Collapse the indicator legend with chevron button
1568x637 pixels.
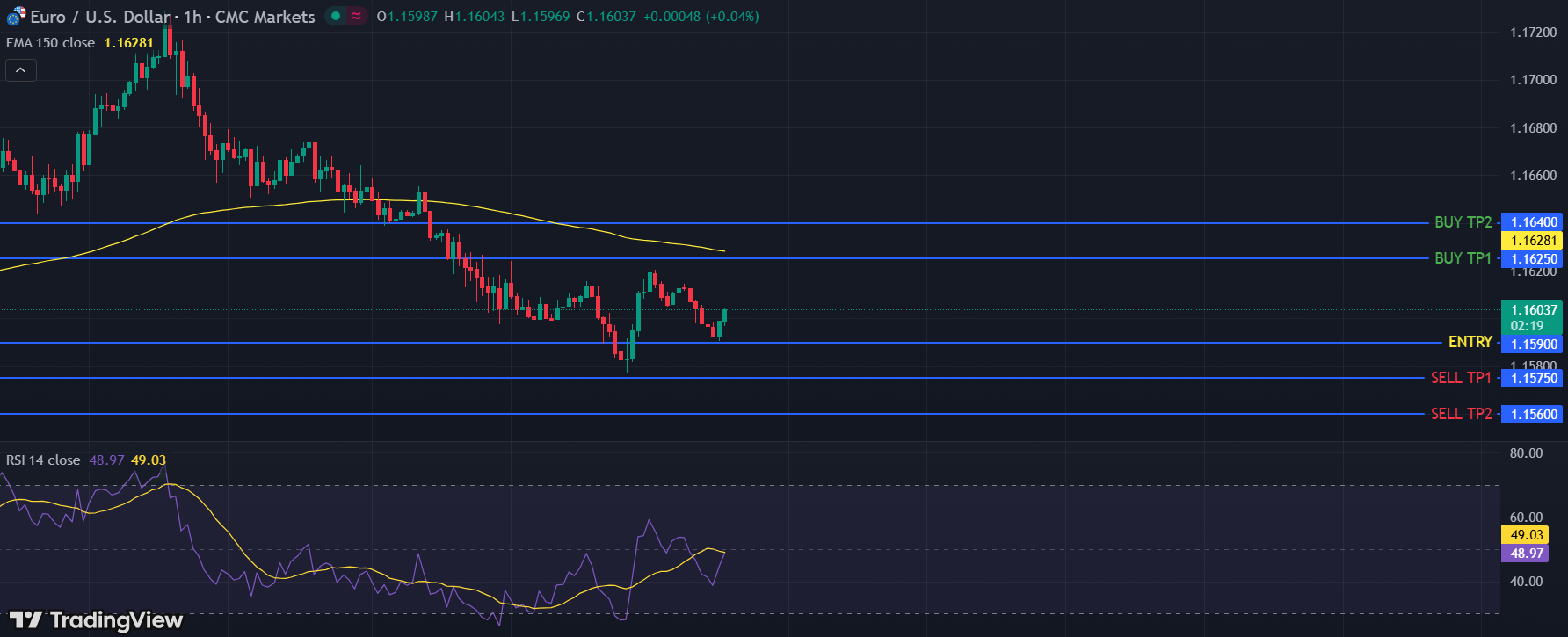coord(21,70)
